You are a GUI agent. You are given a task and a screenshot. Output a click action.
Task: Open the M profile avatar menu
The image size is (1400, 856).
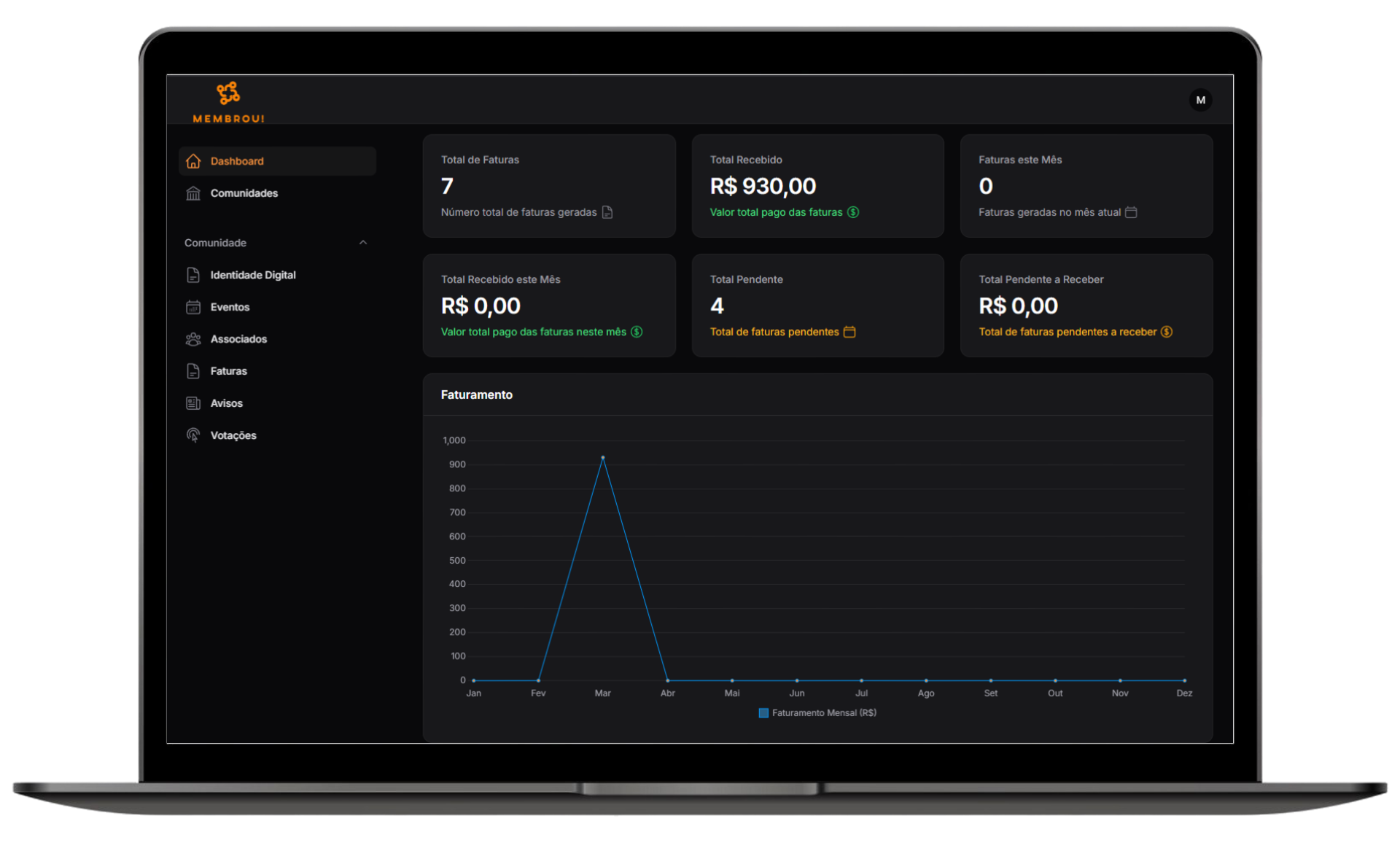tap(1200, 100)
